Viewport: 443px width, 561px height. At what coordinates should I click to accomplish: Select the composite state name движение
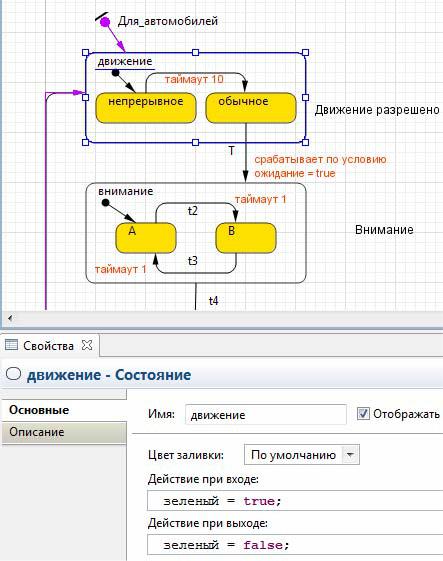125,62
